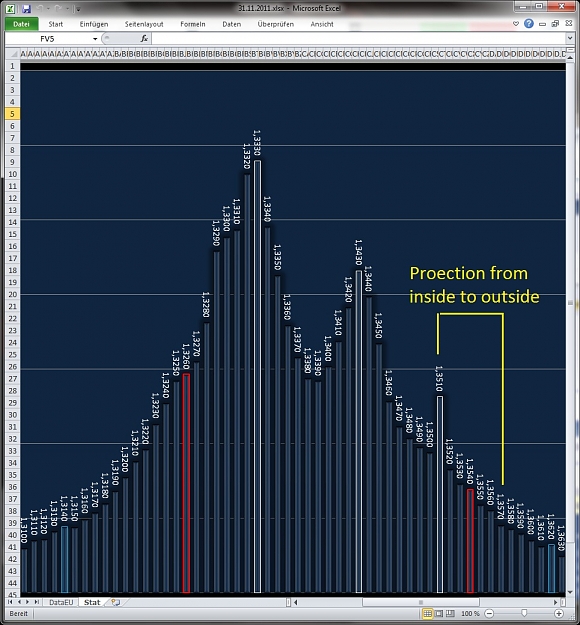This screenshot has width=580, height=625.
Task: Click the workbook restore window icon
Action: pos(555,24)
